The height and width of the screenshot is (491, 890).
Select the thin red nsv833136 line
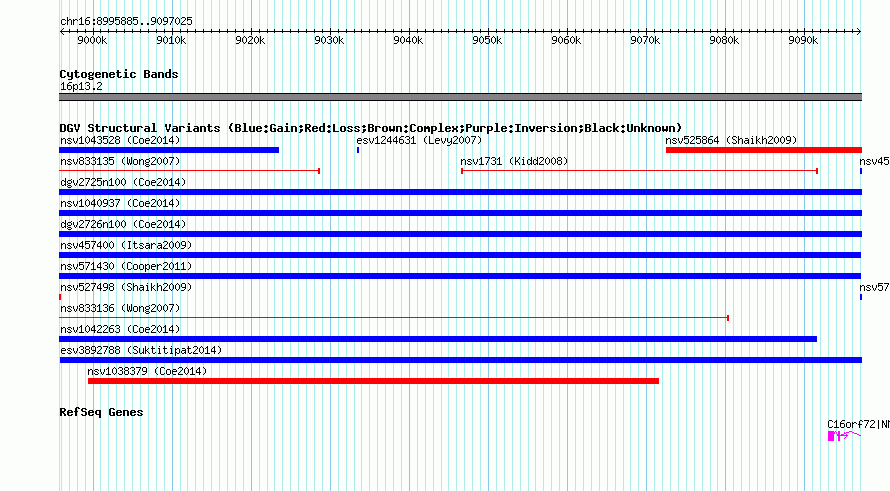point(394,318)
